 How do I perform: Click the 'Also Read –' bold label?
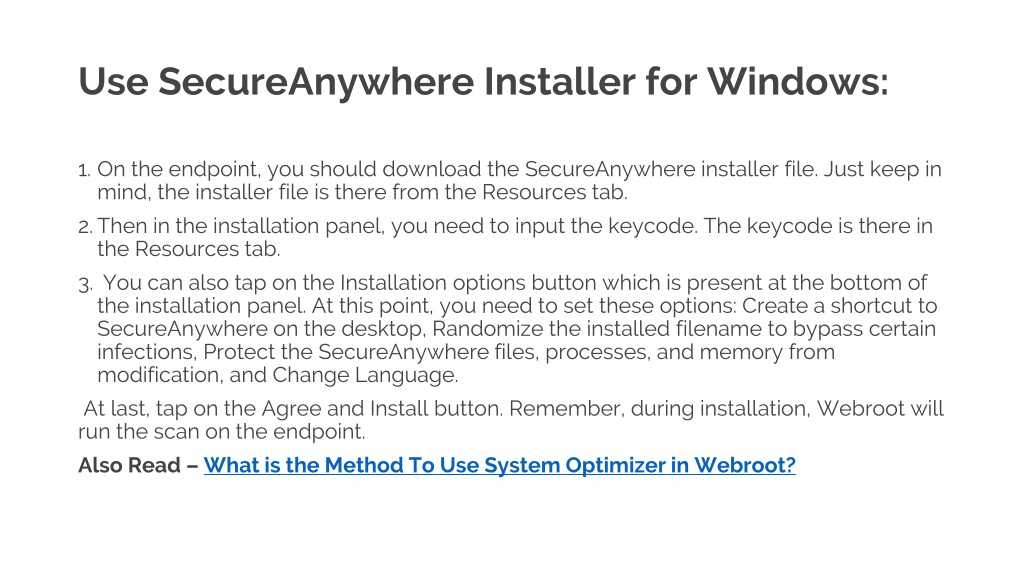pyautogui.click(x=138, y=465)
